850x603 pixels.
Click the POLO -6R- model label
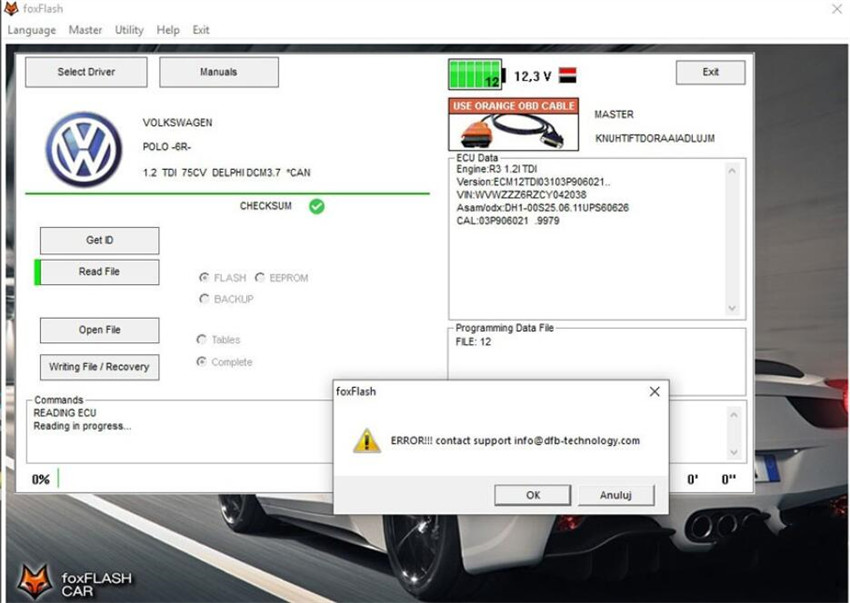pos(167,146)
